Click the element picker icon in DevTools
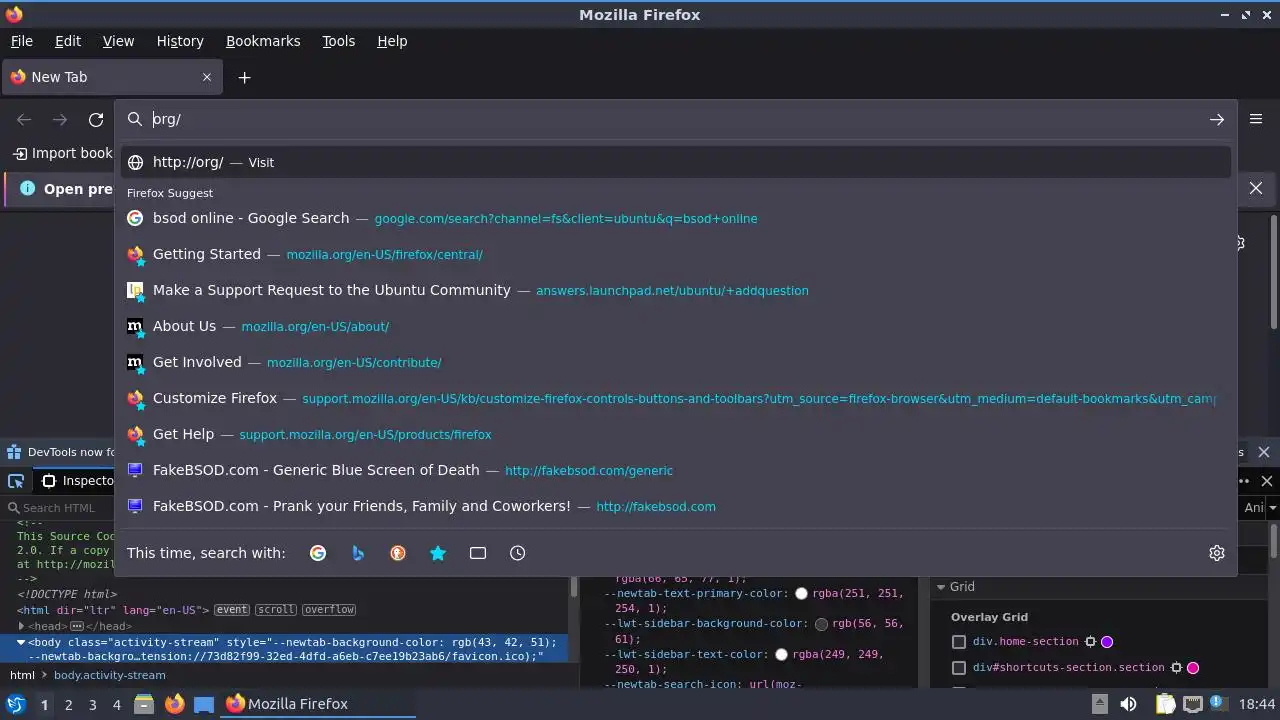The image size is (1280, 720). point(16,481)
